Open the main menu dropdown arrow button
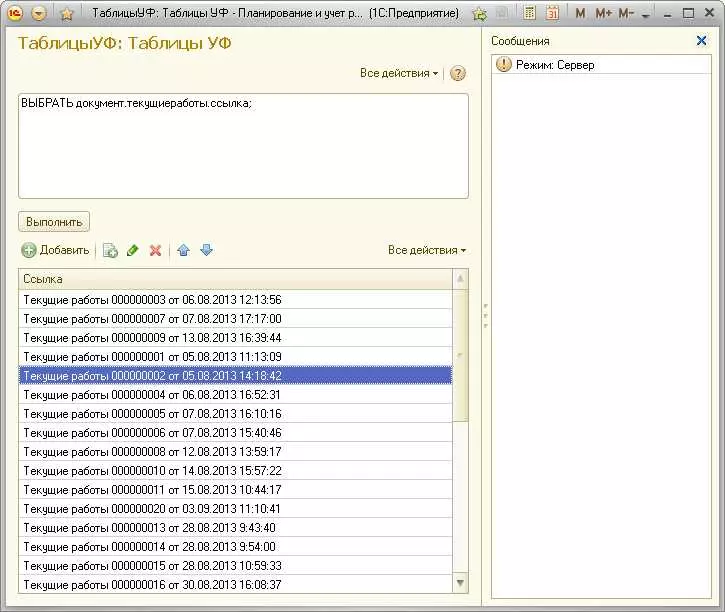The image size is (725, 612). pyautogui.click(x=39, y=14)
